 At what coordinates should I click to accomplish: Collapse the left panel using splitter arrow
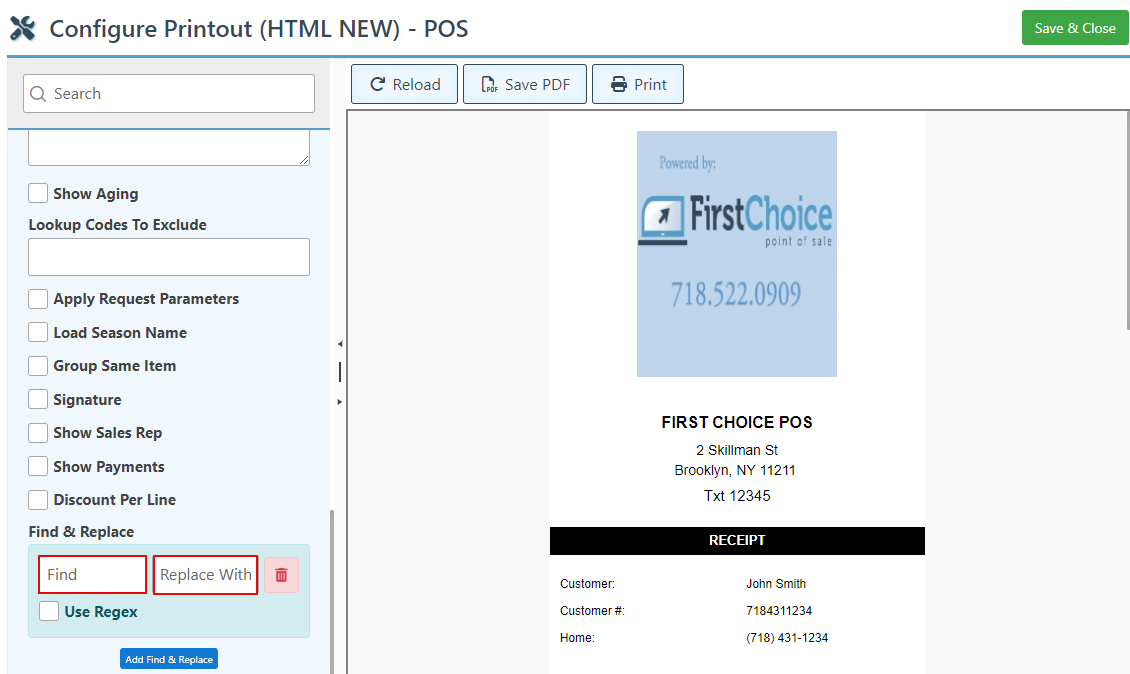(x=340, y=344)
